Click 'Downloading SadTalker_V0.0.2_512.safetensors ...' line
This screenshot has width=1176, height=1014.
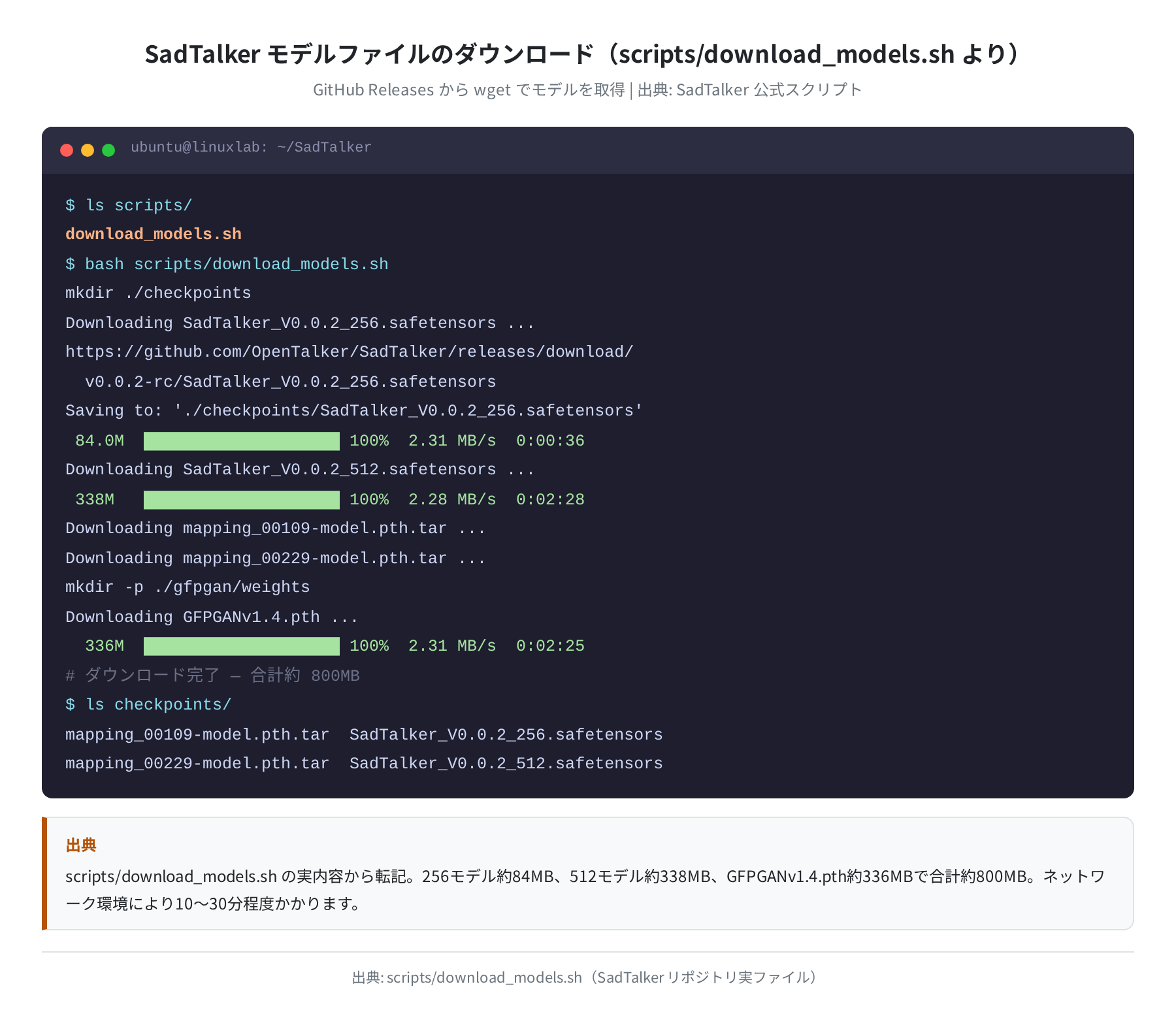pyautogui.click(x=300, y=469)
